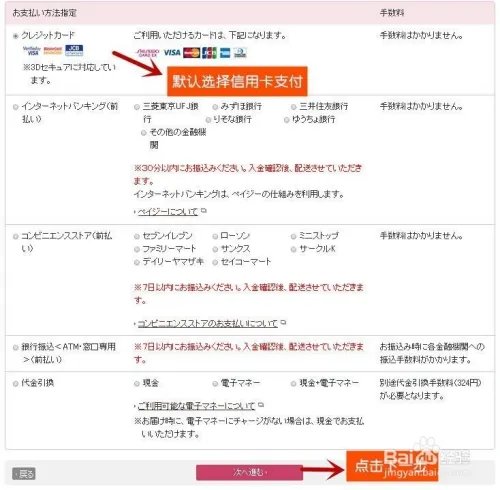Image resolution: width=500 pixels, height=490 pixels.
Task: Choose その他の金融機関 radio option
Action: coord(144,133)
